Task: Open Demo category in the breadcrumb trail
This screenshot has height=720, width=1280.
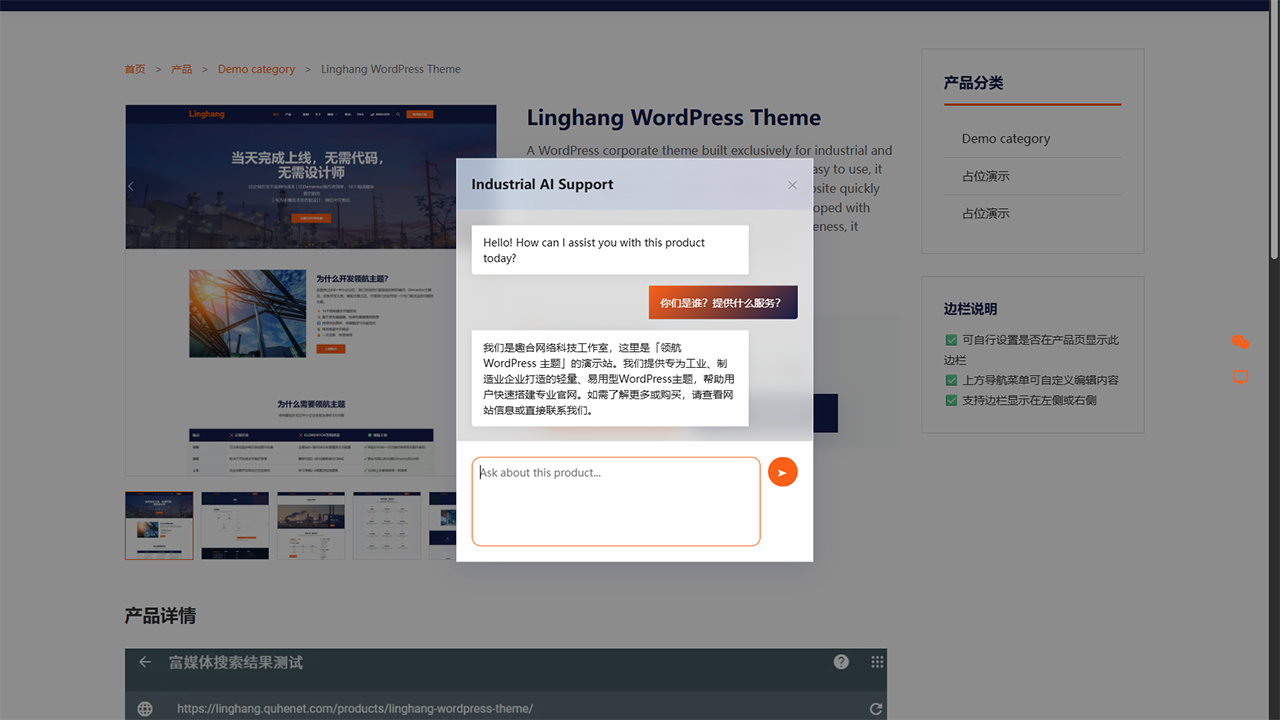Action: (256, 69)
